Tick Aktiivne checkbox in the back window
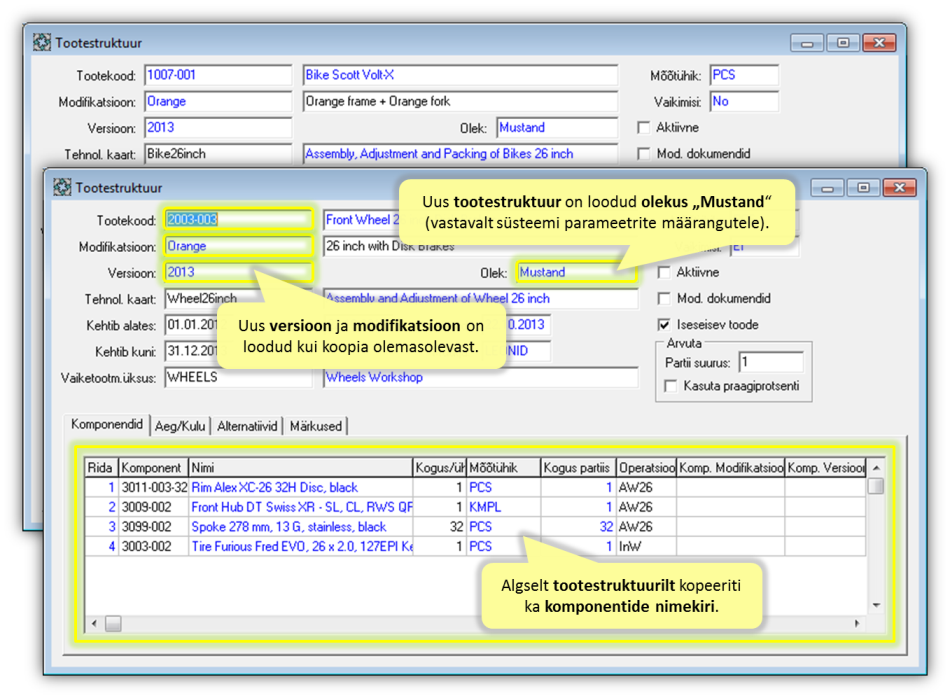 643,128
